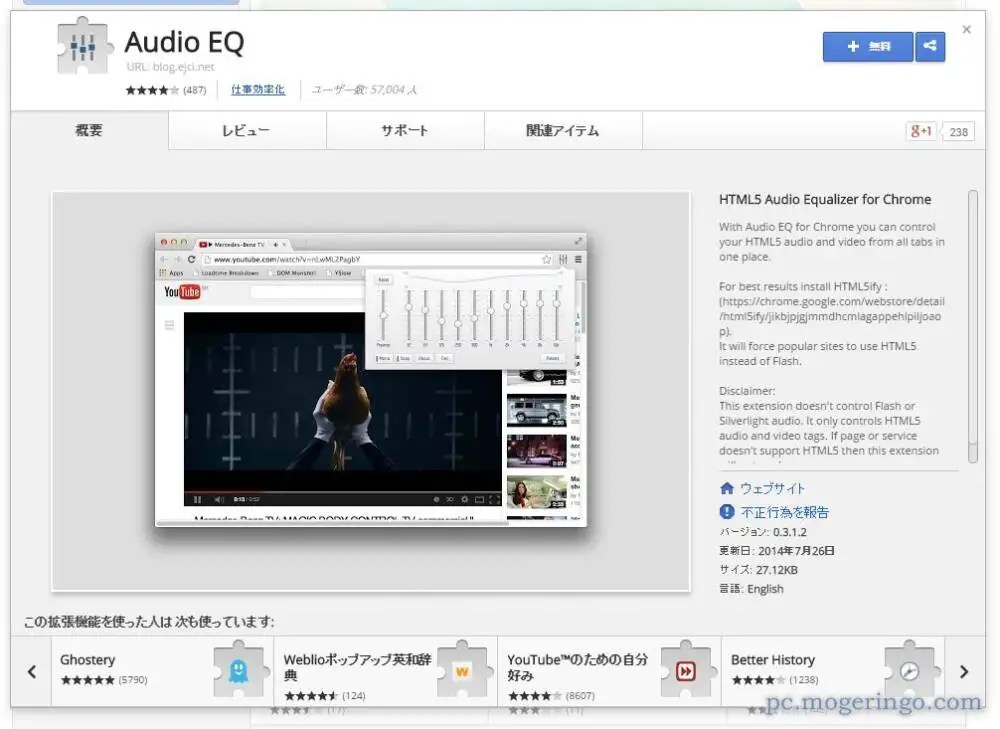The image size is (1000, 729).
Task: Click the exclamation icon beside 不正行為を報告
Action: coord(728,512)
